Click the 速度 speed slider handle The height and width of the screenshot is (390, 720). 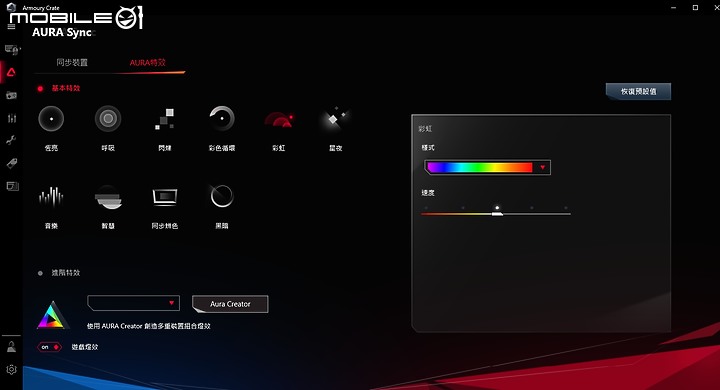497,213
